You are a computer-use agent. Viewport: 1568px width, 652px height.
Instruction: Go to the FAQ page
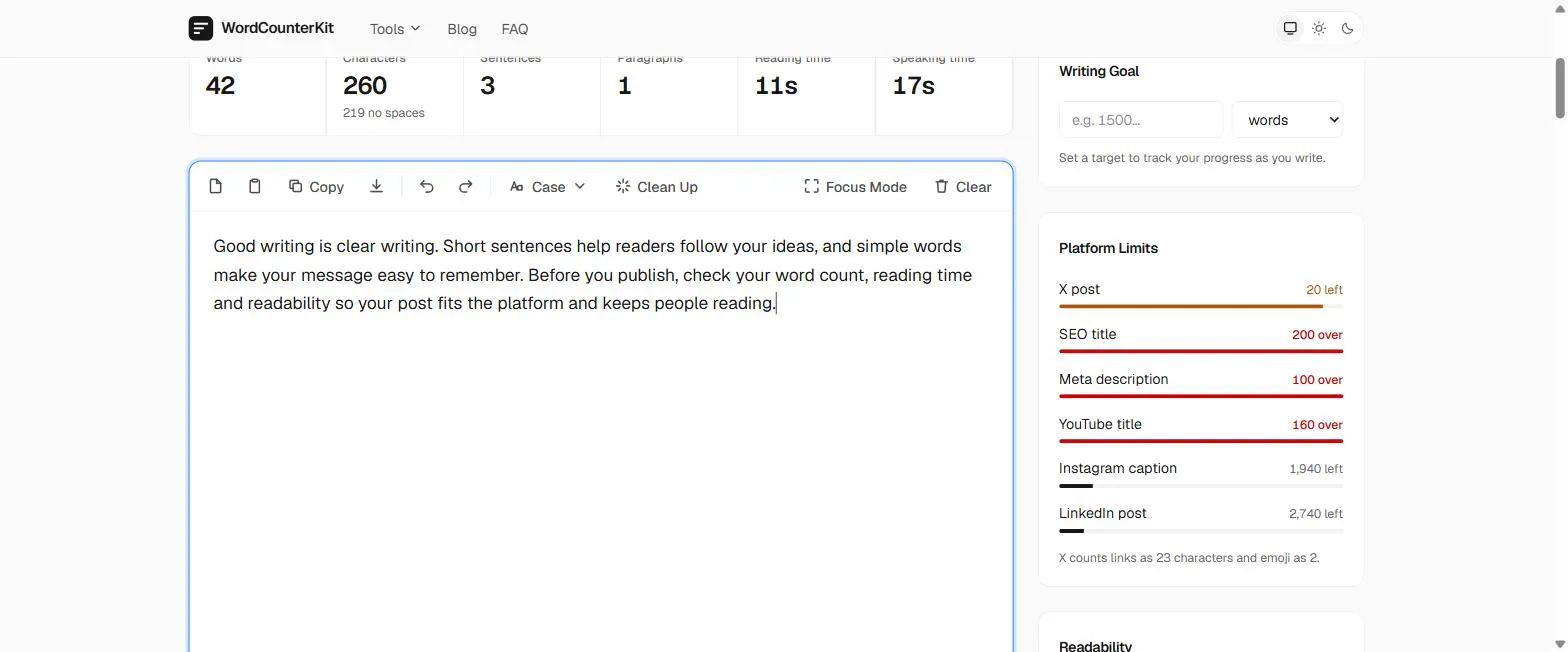[x=515, y=29]
